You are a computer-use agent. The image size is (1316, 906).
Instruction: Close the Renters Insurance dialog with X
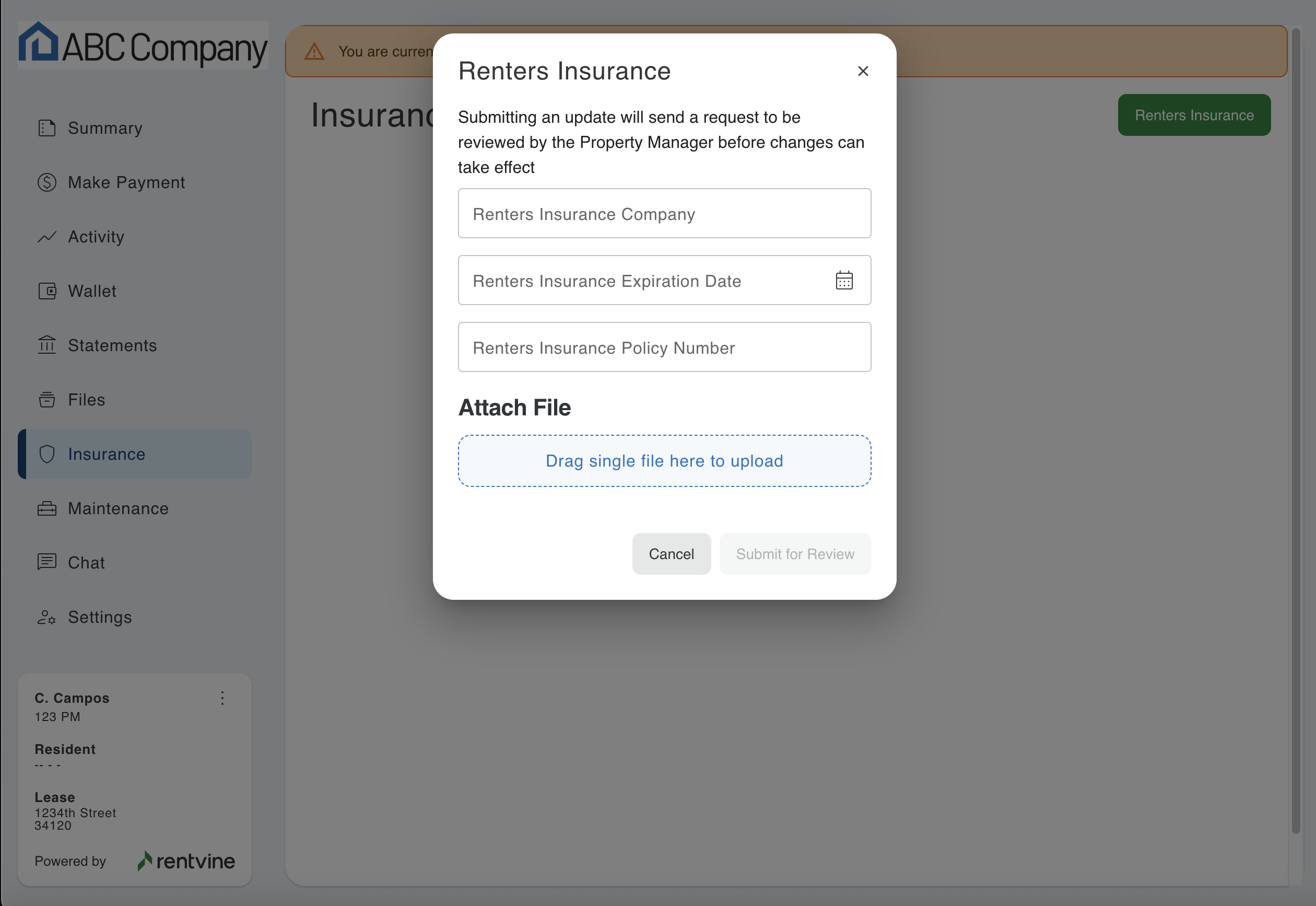[863, 71]
